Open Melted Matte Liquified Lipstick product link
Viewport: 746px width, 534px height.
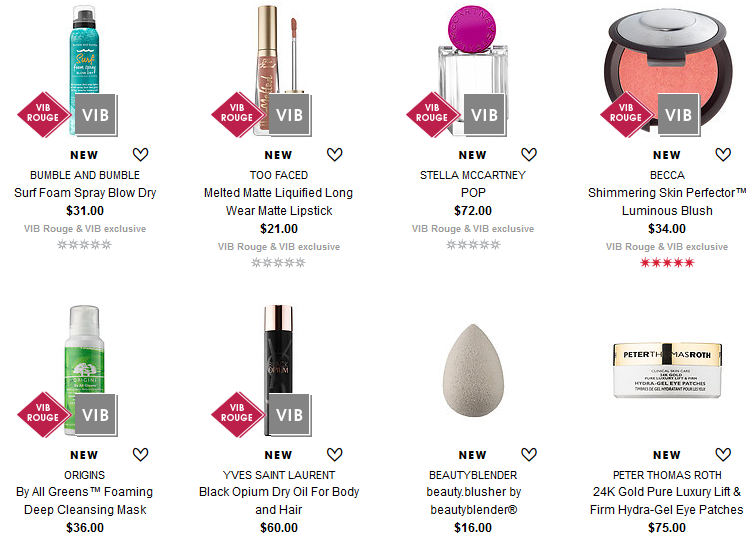coord(278,202)
